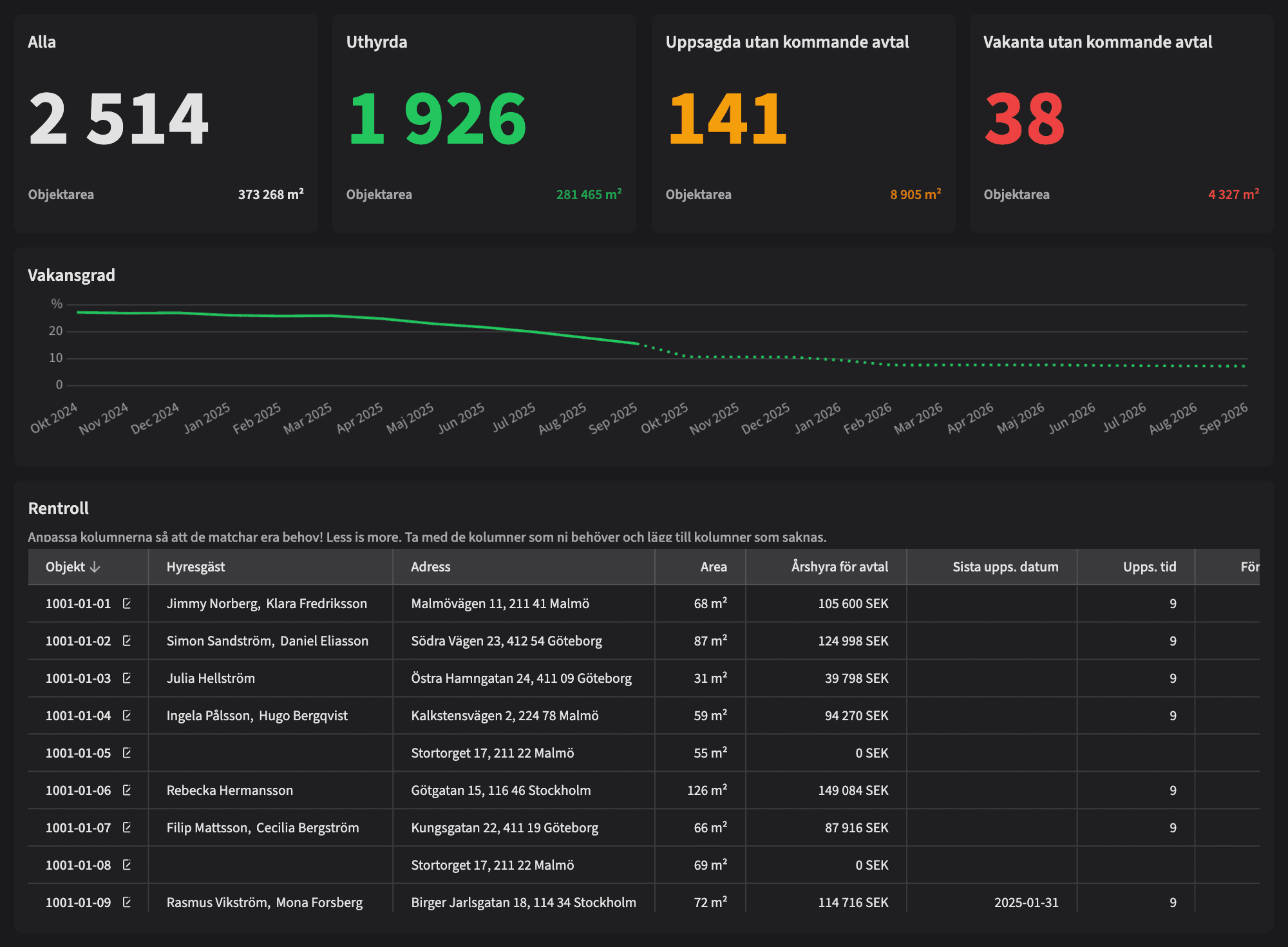Open edit icon for object 1001-01-06
Image resolution: width=1288 pixels, height=947 pixels.
coord(127,790)
